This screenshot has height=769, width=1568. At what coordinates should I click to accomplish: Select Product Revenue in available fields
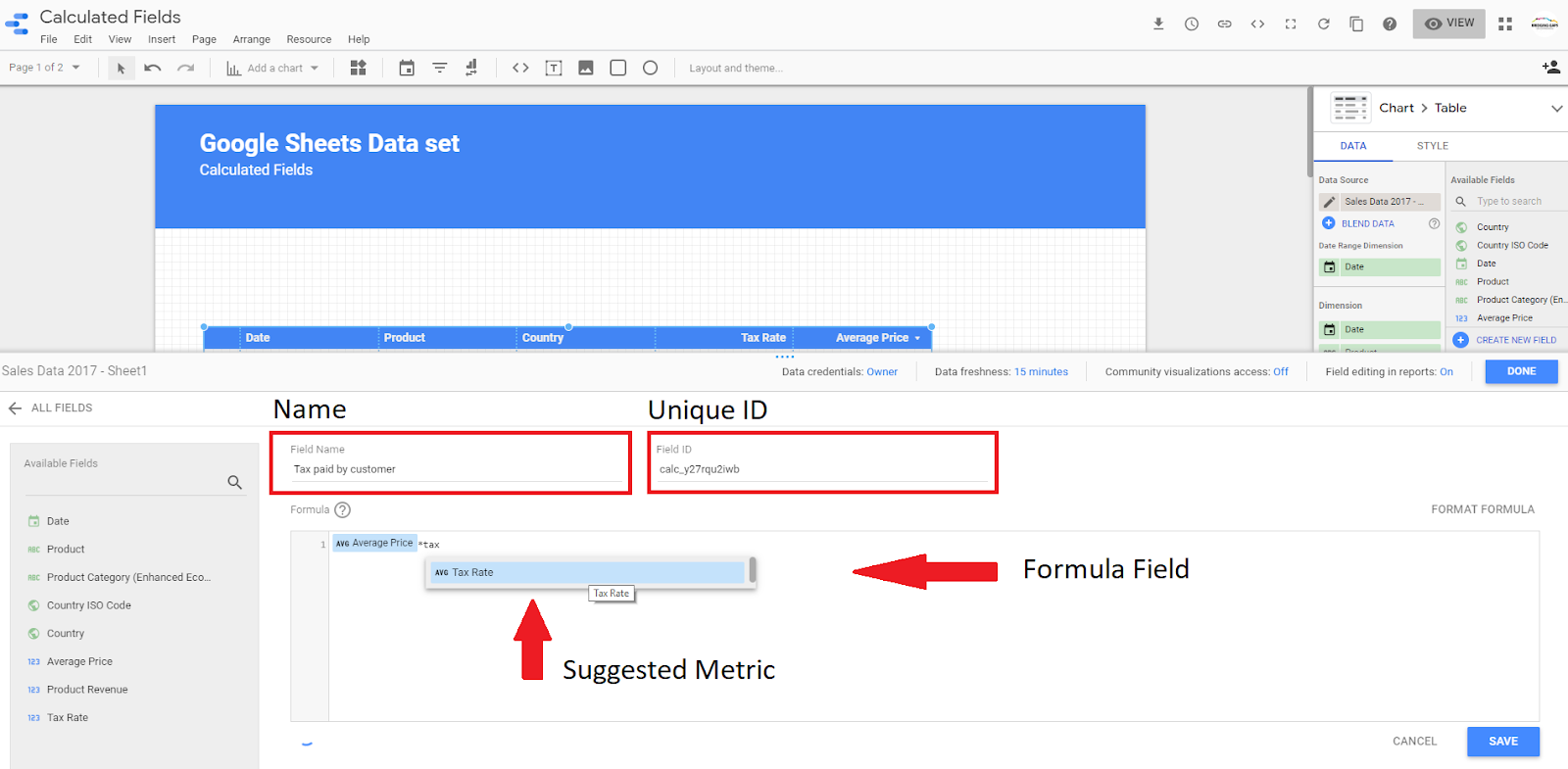point(87,690)
